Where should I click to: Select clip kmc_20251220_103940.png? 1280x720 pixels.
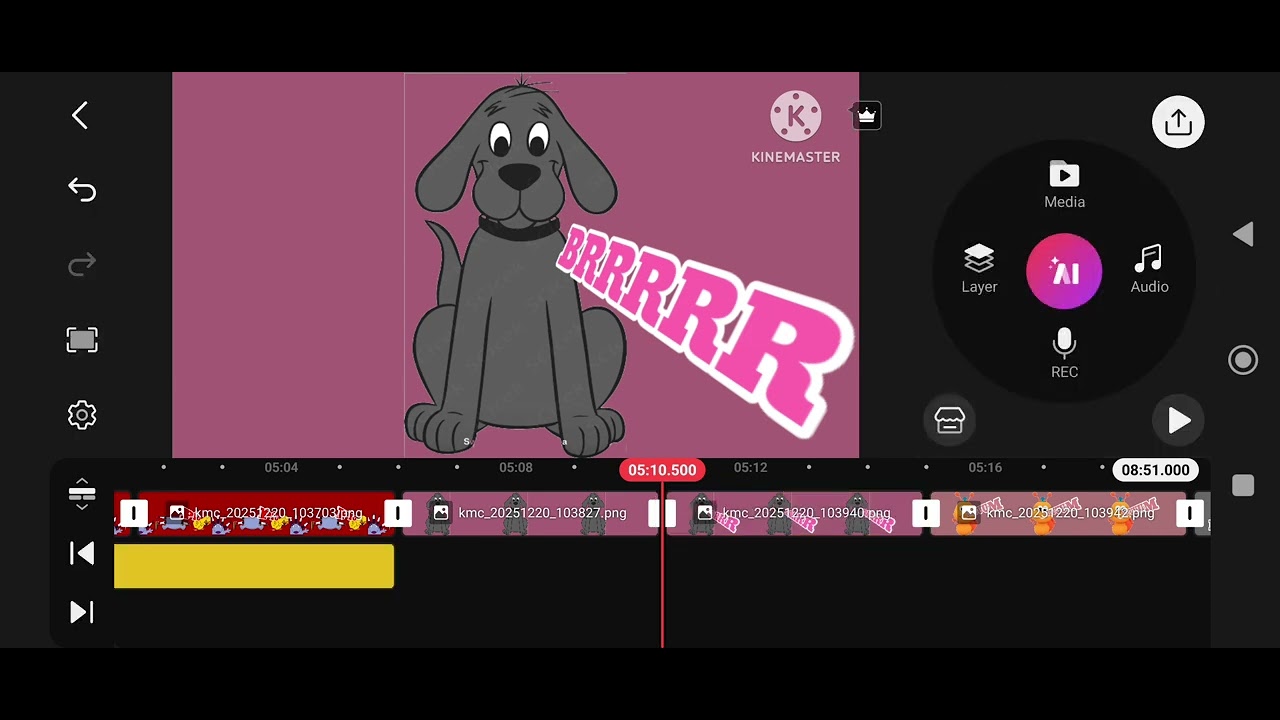click(795, 514)
